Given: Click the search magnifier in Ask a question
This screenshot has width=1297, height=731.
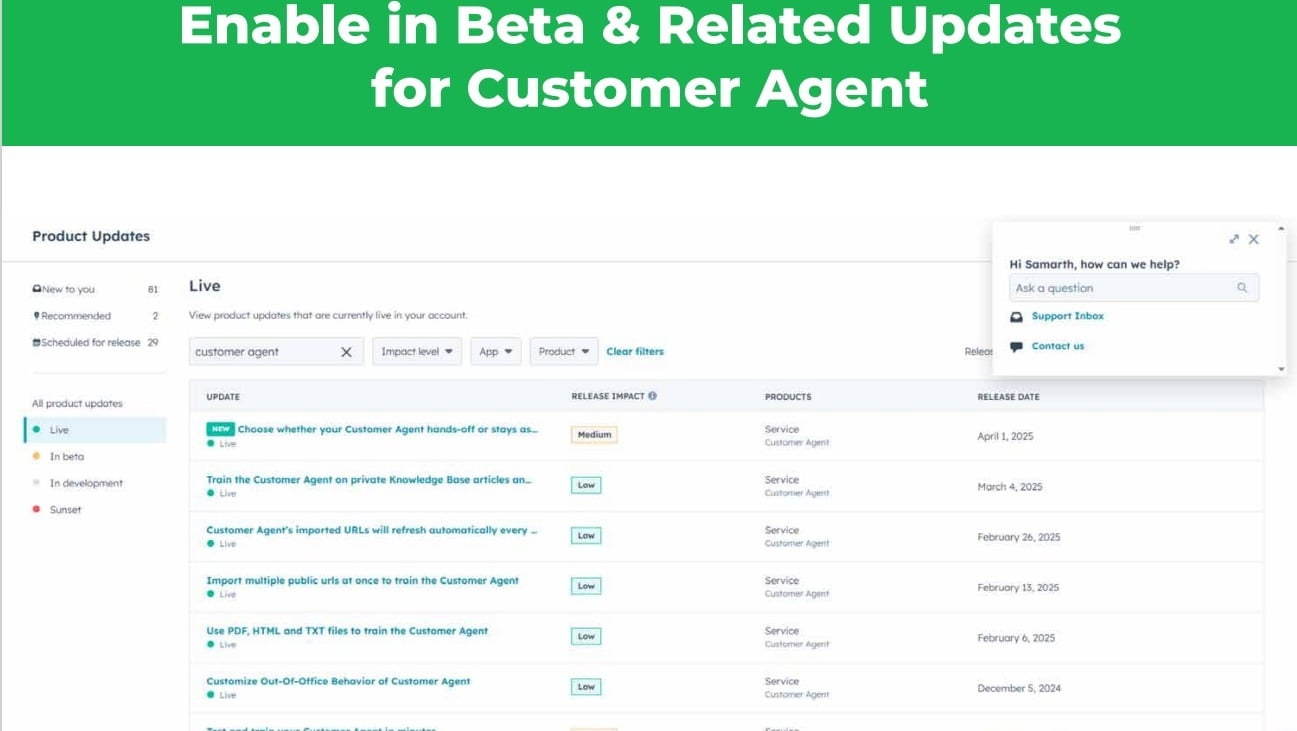Looking at the screenshot, I should click(x=1242, y=288).
